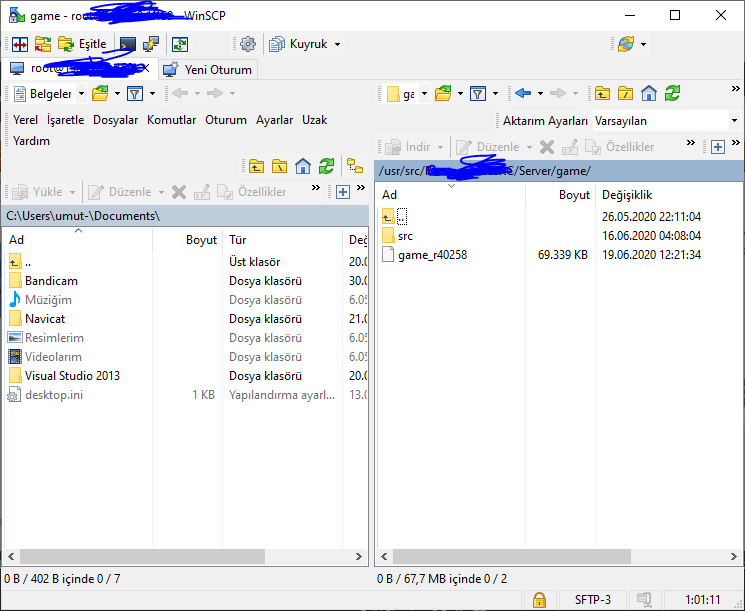Click the Compare Directories icon

click(x=20, y=44)
